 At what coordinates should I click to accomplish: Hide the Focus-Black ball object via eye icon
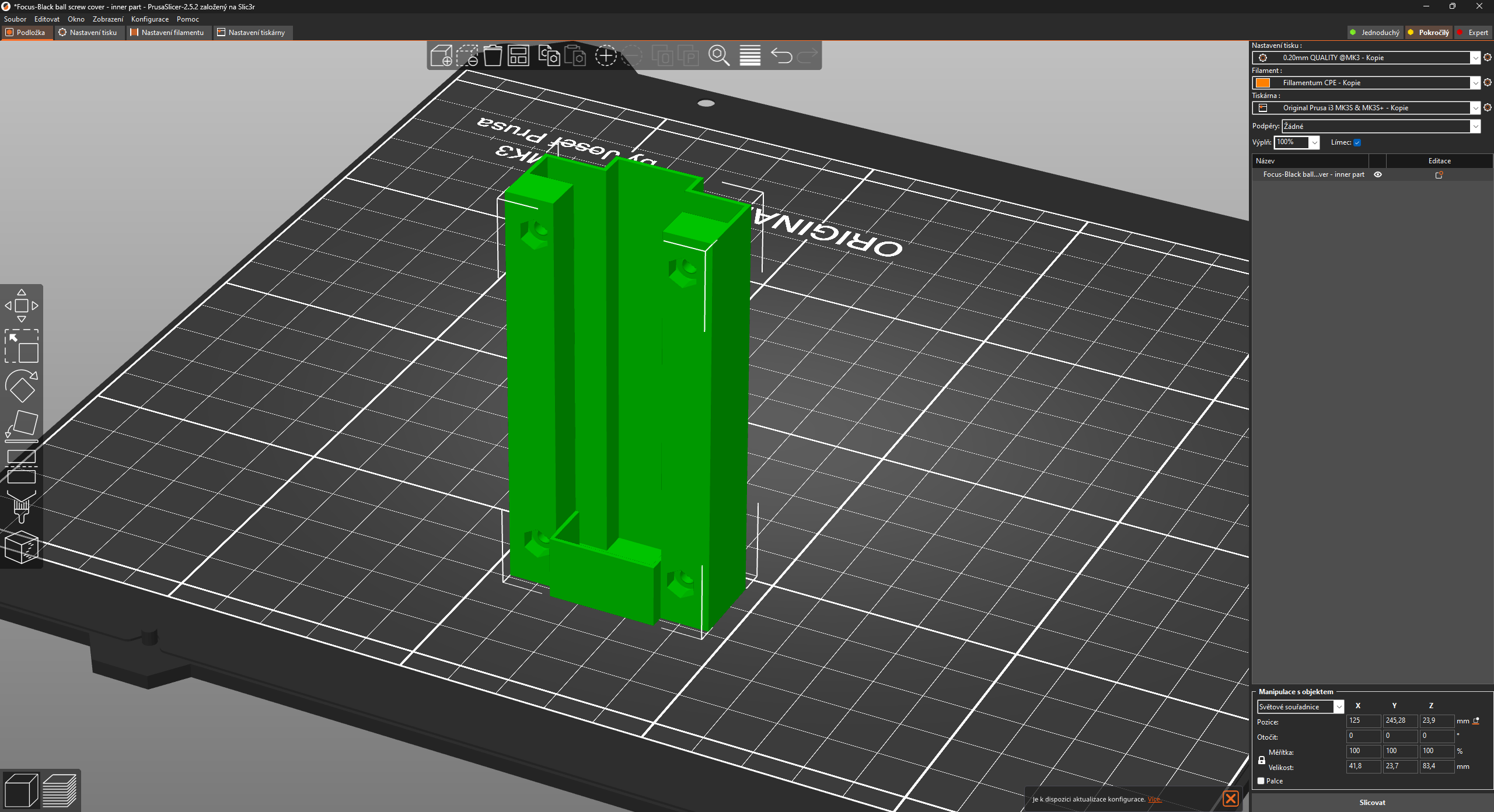point(1378,174)
